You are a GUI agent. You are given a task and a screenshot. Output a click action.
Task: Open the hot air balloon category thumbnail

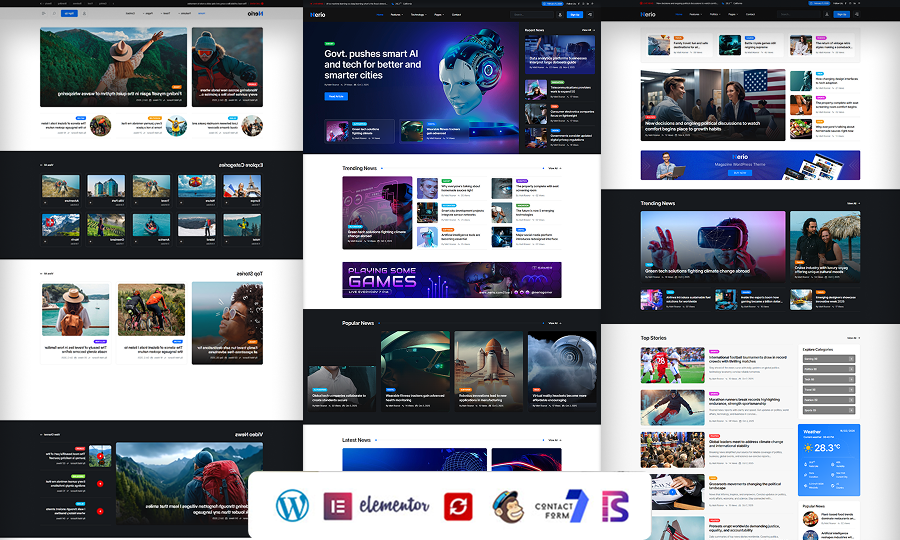point(196,187)
